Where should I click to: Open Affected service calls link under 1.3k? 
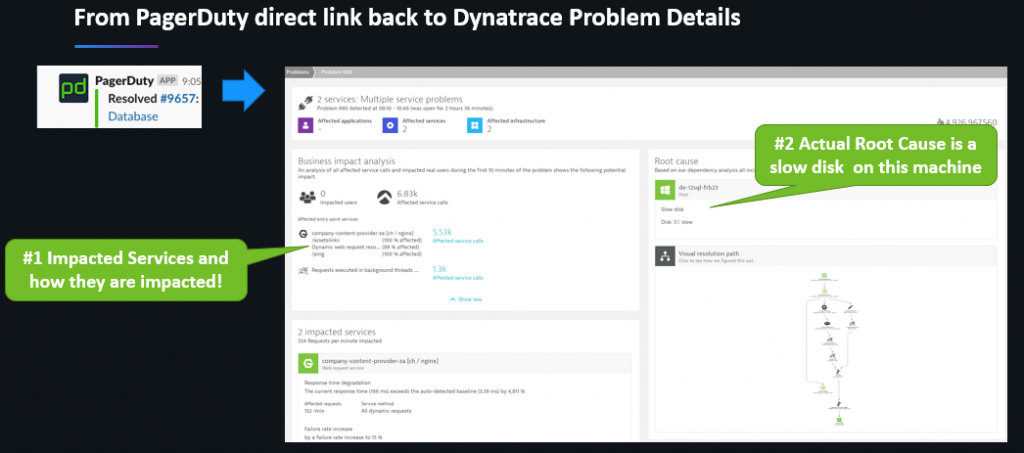pyautogui.click(x=458, y=278)
